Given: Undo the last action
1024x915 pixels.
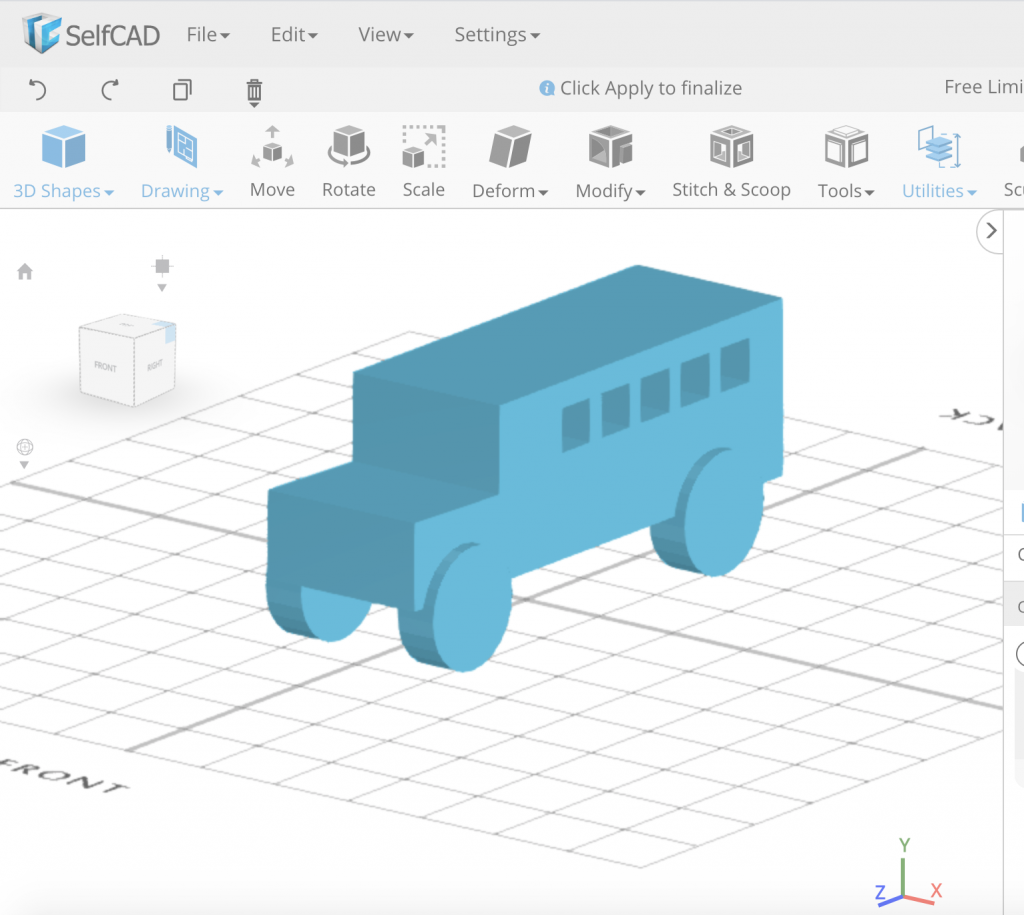Looking at the screenshot, I should click(37, 90).
